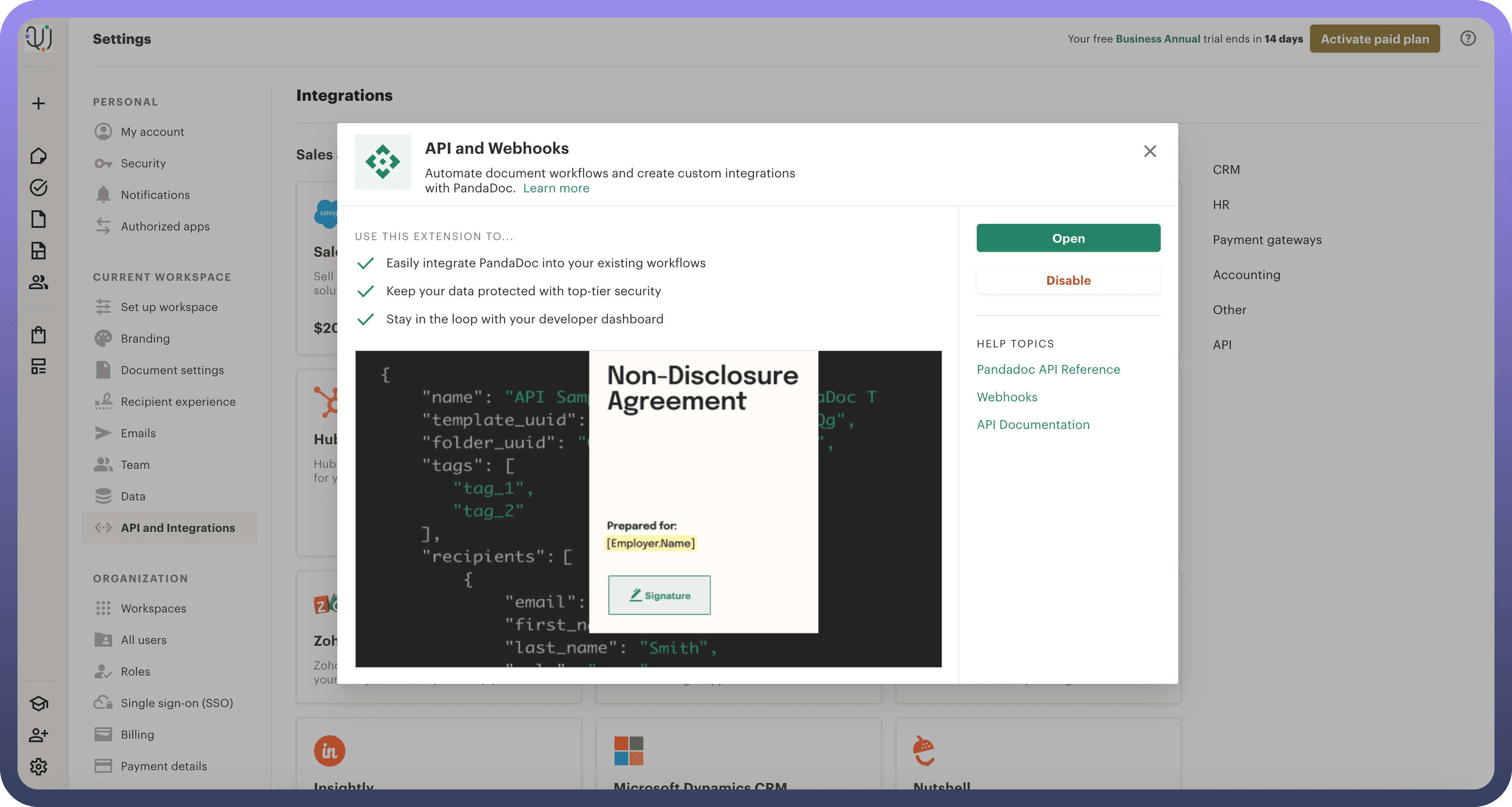Image resolution: width=1512 pixels, height=807 pixels.
Task: Go to Document settings in workspace menu
Action: [x=172, y=370]
